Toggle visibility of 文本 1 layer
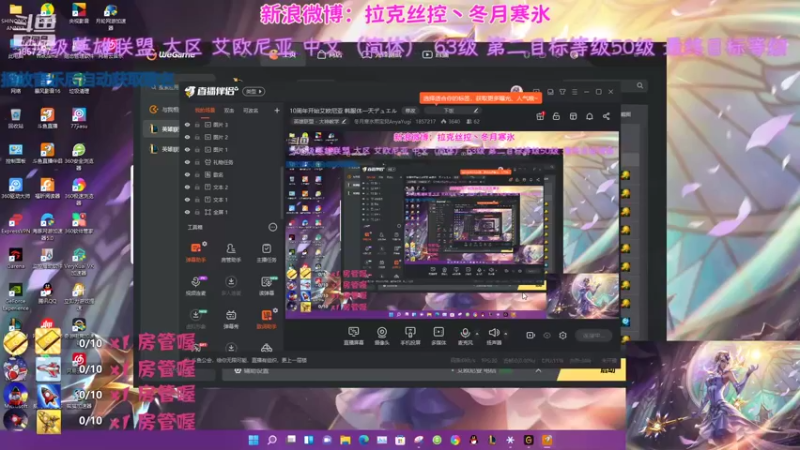 click(x=187, y=200)
